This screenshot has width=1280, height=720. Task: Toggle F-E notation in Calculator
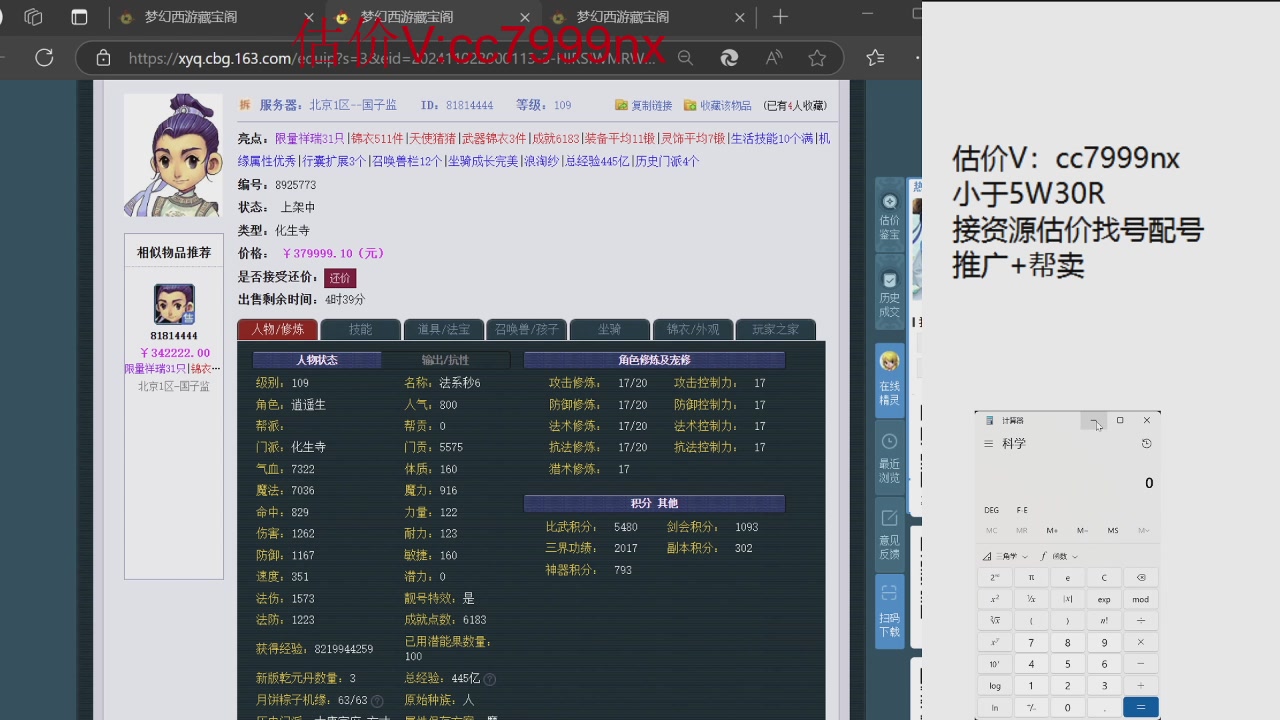[1022, 510]
